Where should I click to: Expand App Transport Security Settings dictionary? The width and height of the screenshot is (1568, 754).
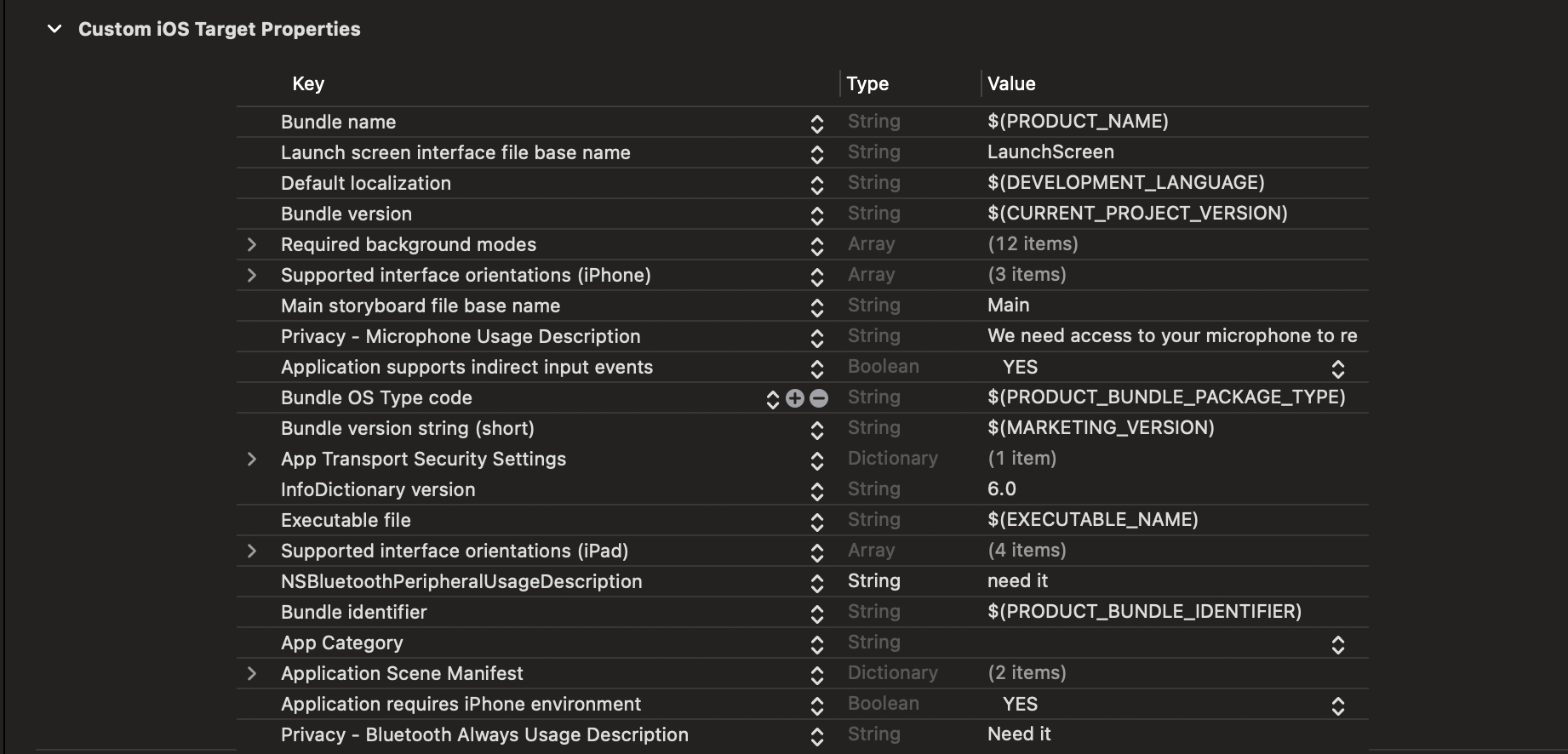[251, 460]
